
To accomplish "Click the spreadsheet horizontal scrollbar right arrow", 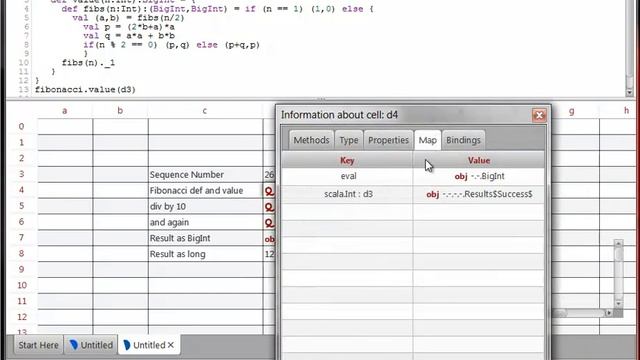I will tap(609, 313).
